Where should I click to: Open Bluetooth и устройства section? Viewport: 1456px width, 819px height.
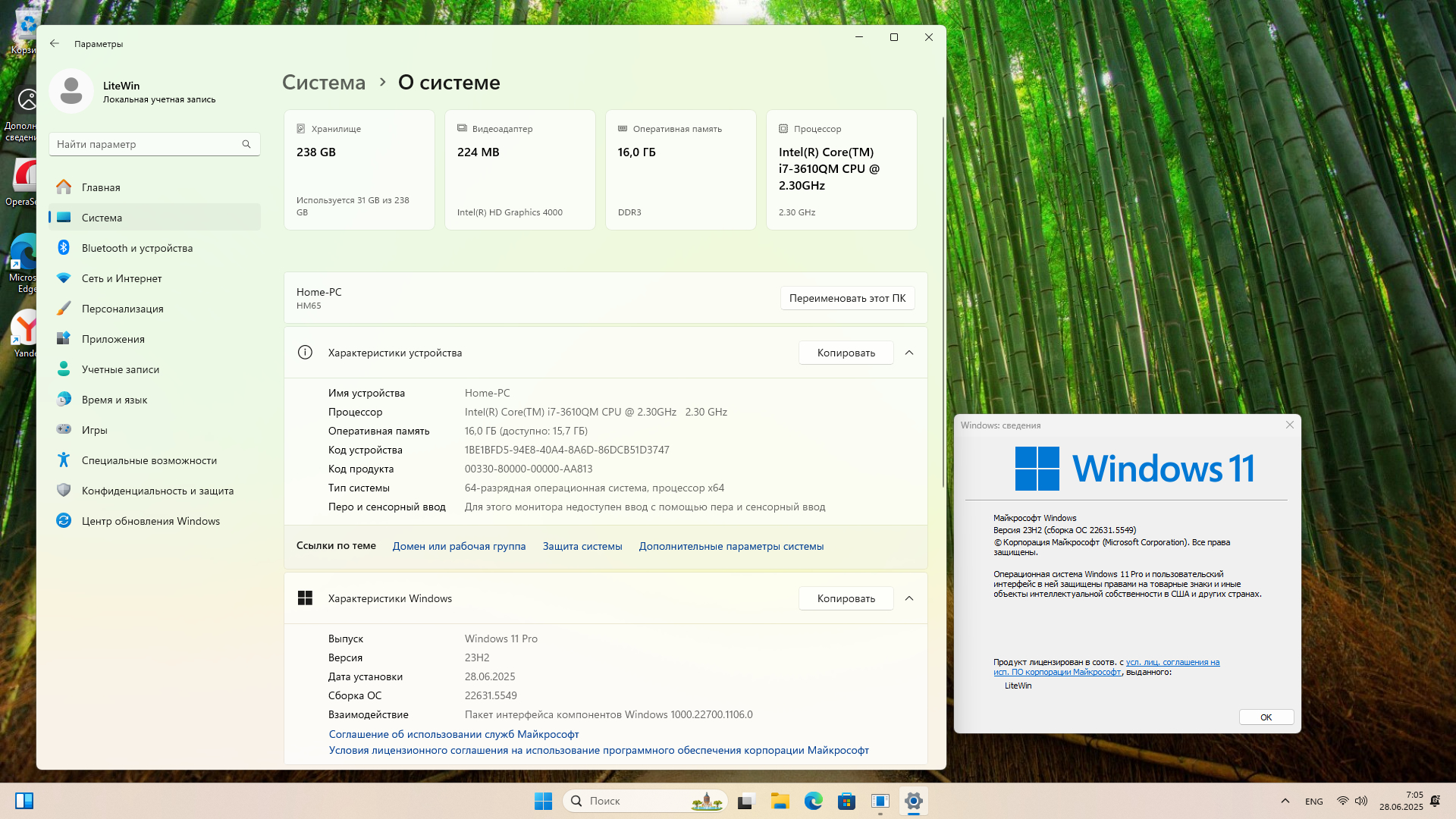click(x=136, y=248)
